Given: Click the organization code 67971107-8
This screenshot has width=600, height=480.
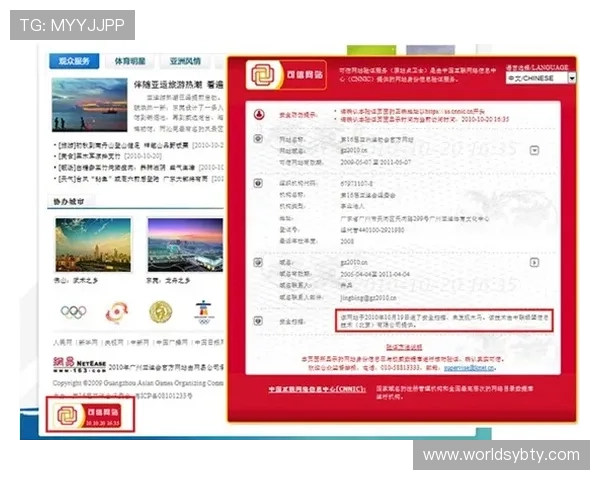Looking at the screenshot, I should point(357,184).
